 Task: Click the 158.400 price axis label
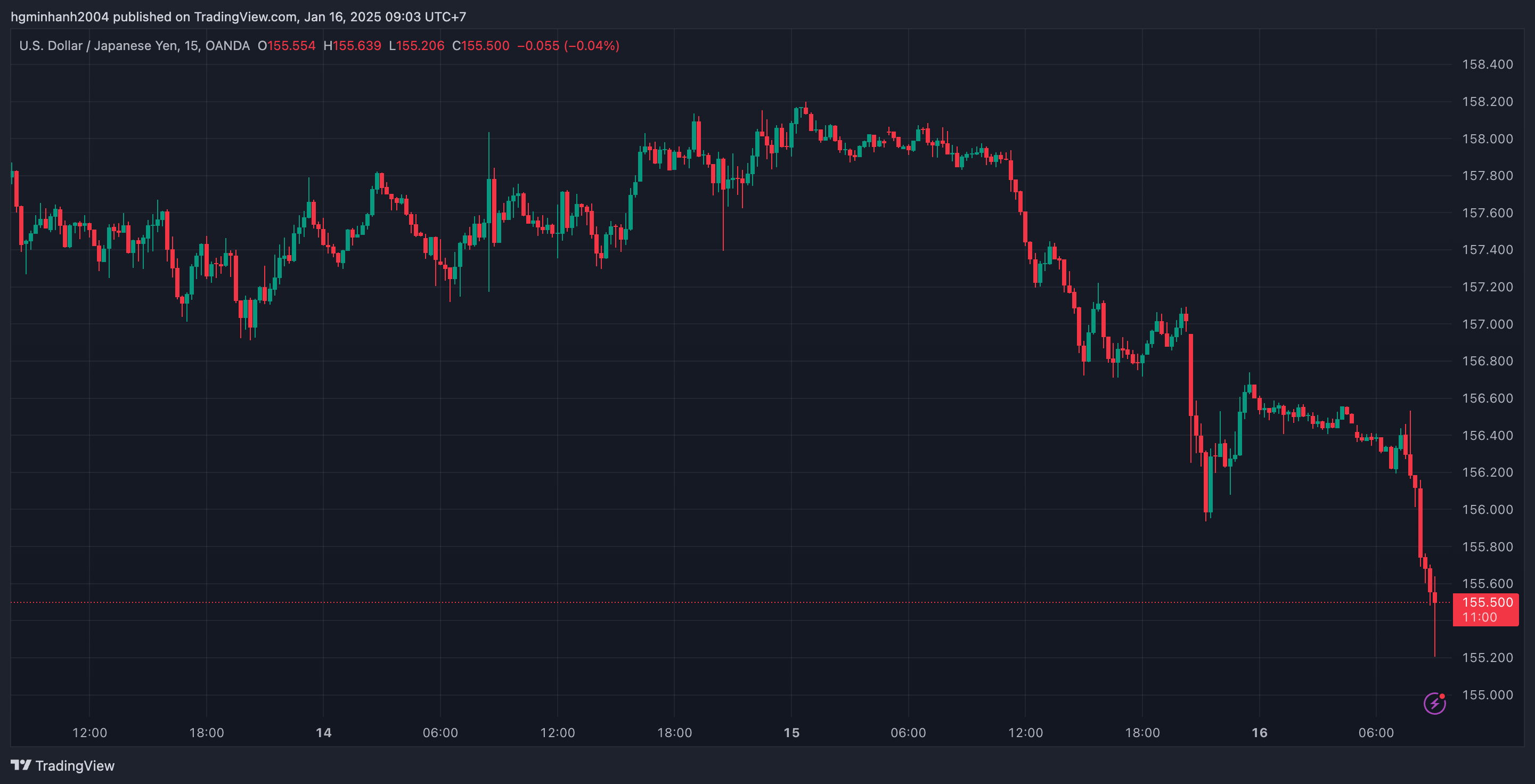click(1487, 64)
